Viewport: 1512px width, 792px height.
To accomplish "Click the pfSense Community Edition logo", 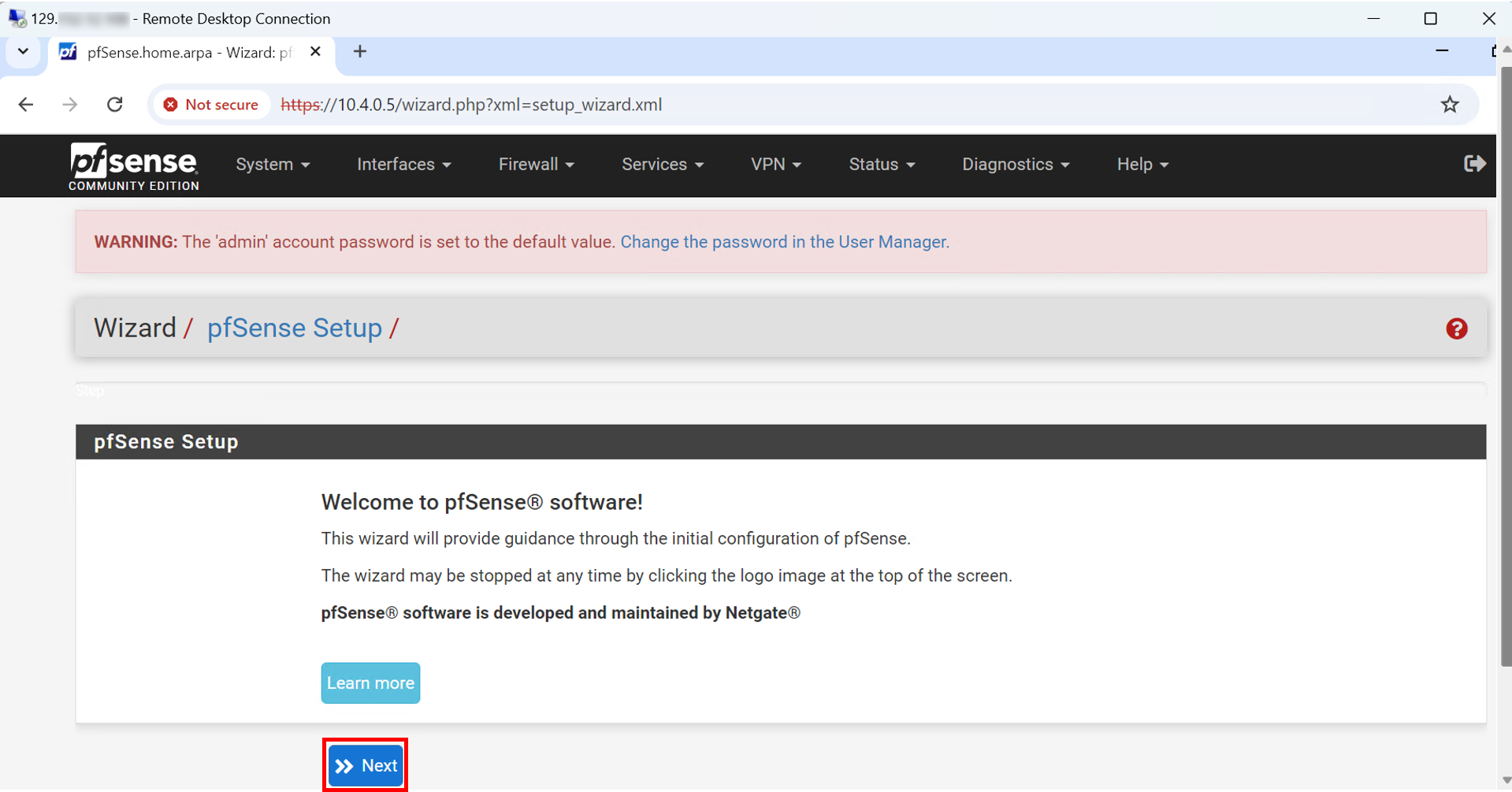I will point(133,166).
